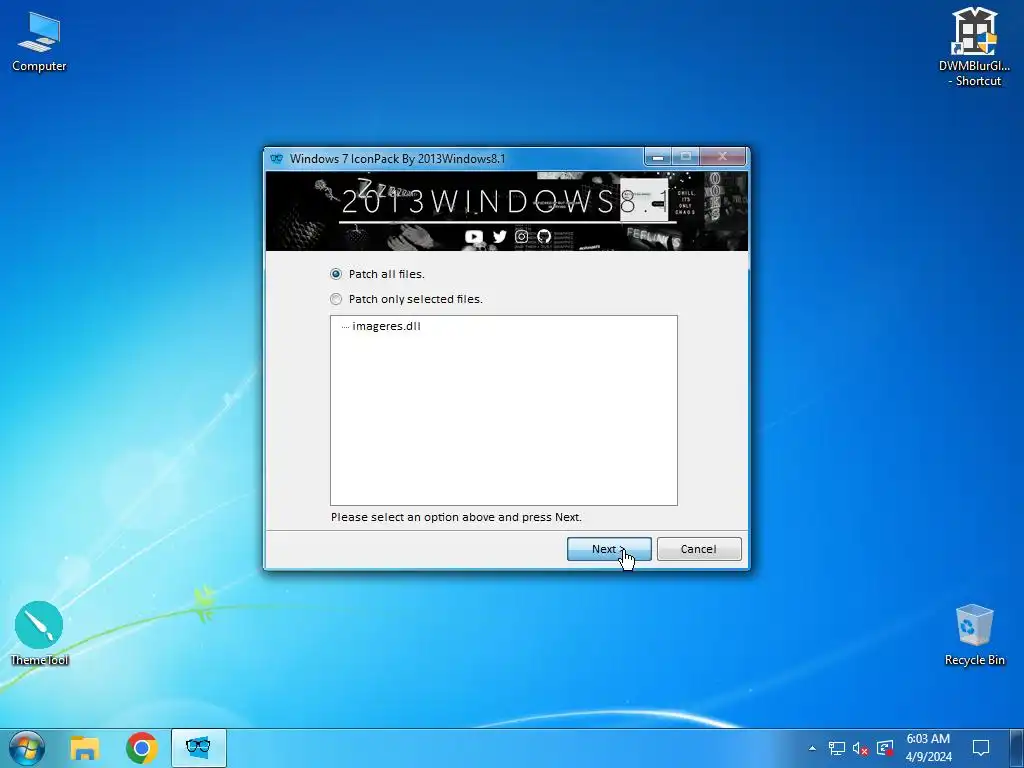Open the Recycle Bin icon
The image size is (1024, 768).
pyautogui.click(x=974, y=635)
